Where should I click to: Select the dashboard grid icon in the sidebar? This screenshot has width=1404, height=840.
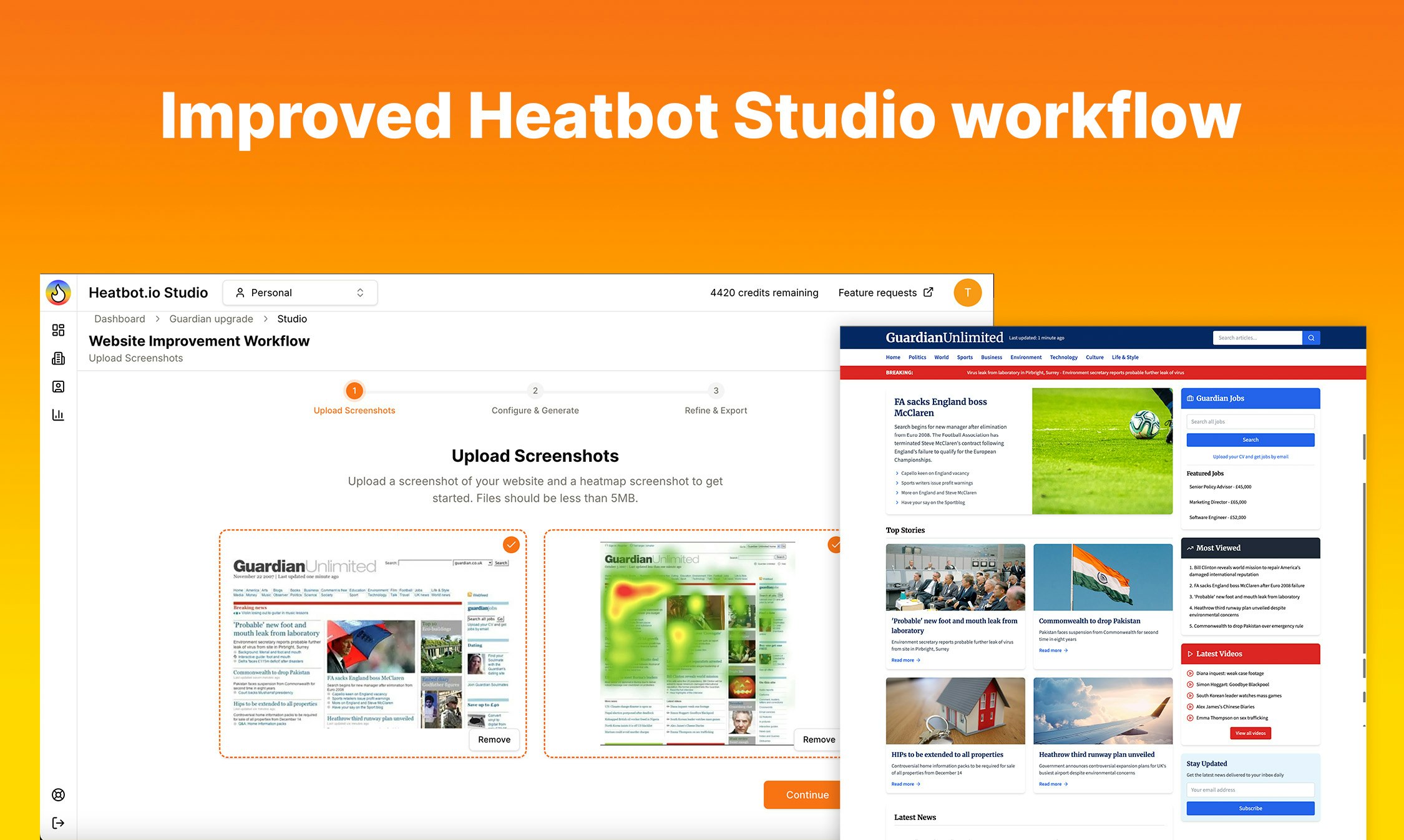pyautogui.click(x=58, y=330)
